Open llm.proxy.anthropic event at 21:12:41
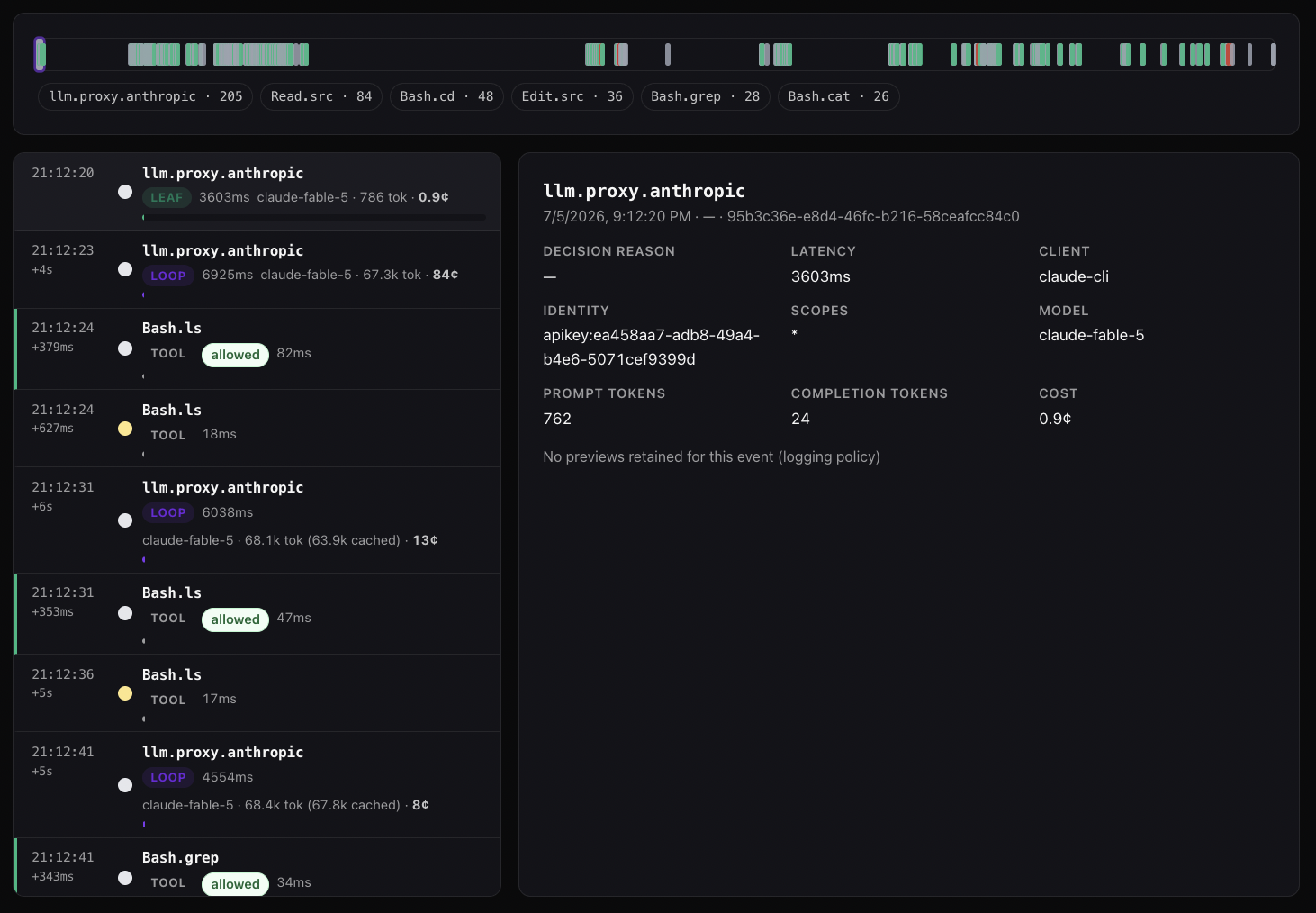1316x913 pixels. [257, 785]
